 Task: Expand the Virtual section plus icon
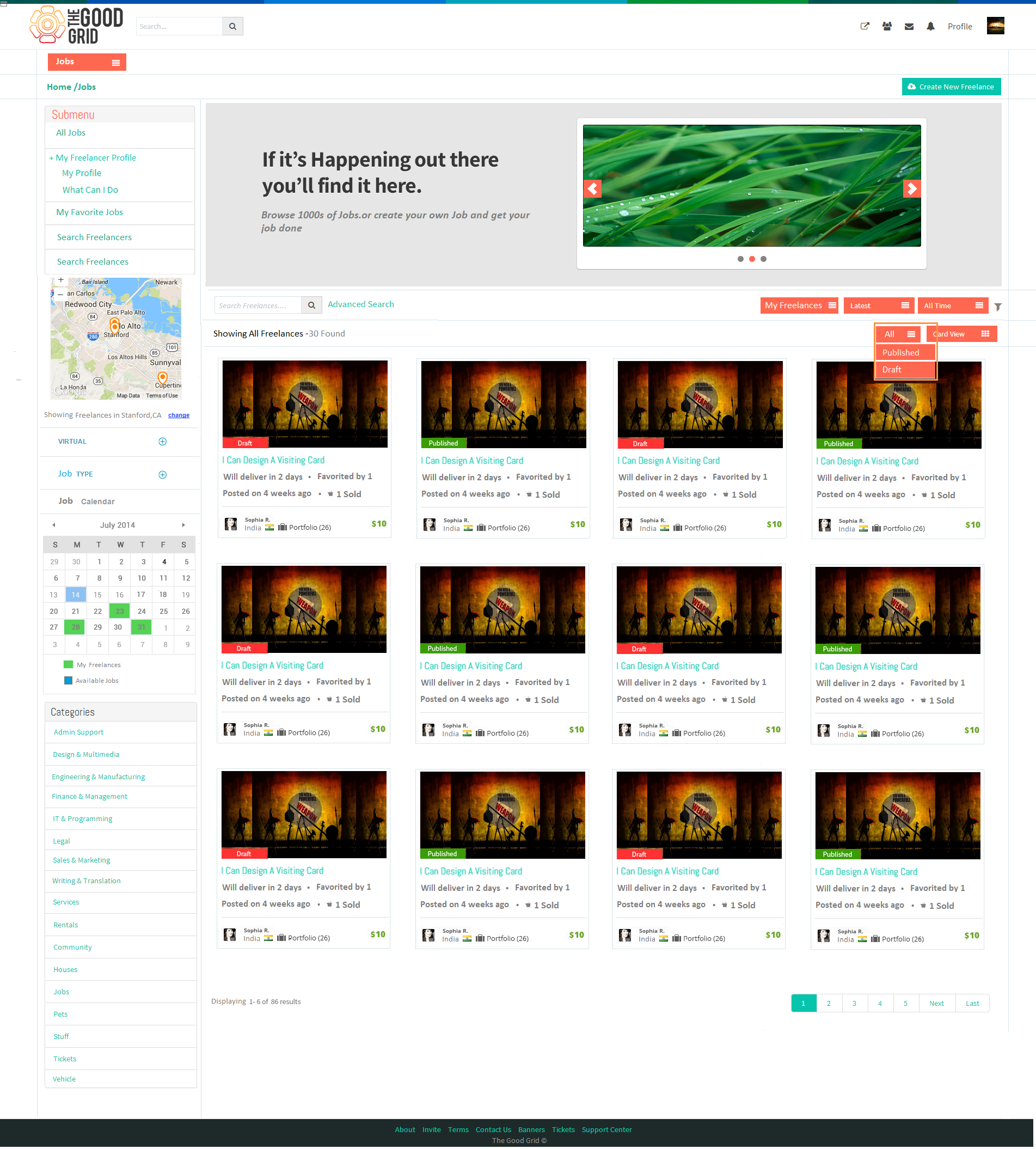[162, 442]
